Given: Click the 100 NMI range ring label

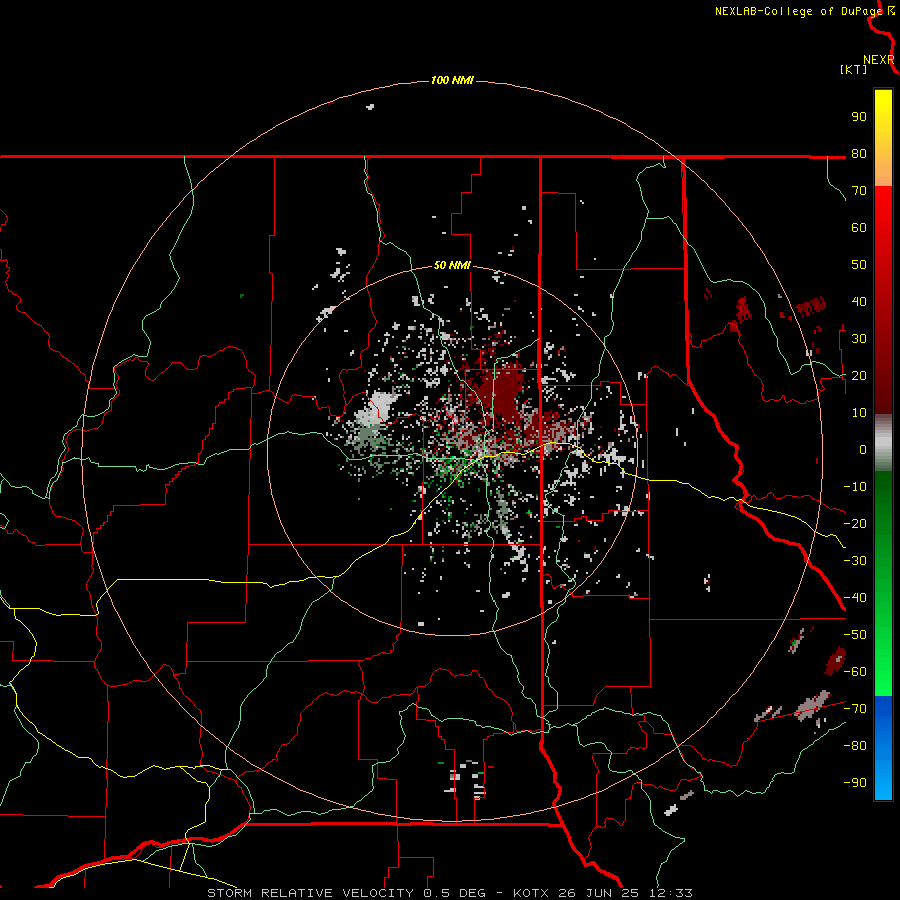Looking at the screenshot, I should pos(452,80).
